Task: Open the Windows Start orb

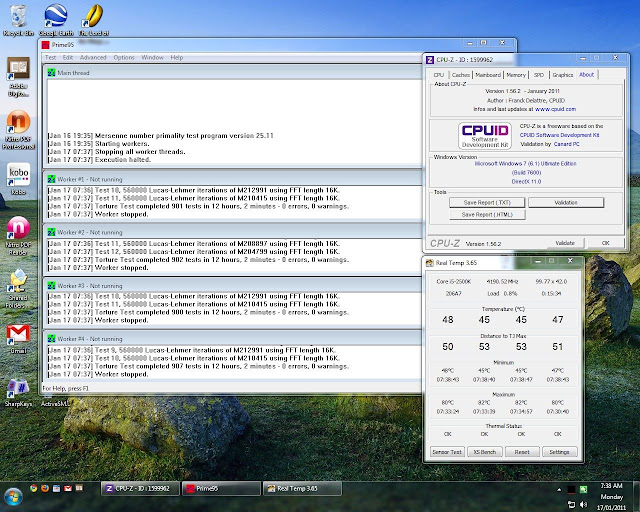Action: [x=13, y=497]
